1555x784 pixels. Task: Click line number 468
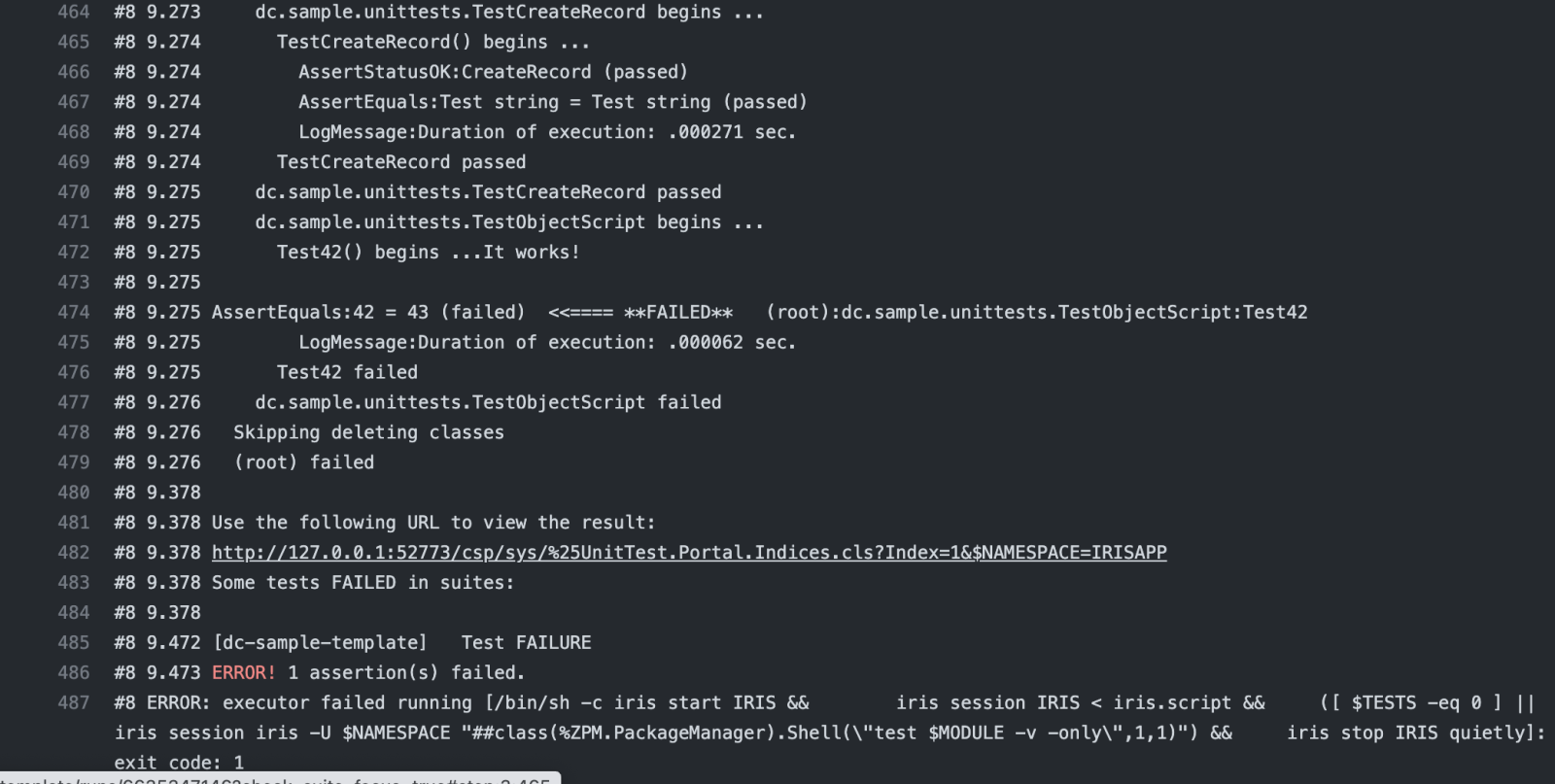pyautogui.click(x=74, y=132)
